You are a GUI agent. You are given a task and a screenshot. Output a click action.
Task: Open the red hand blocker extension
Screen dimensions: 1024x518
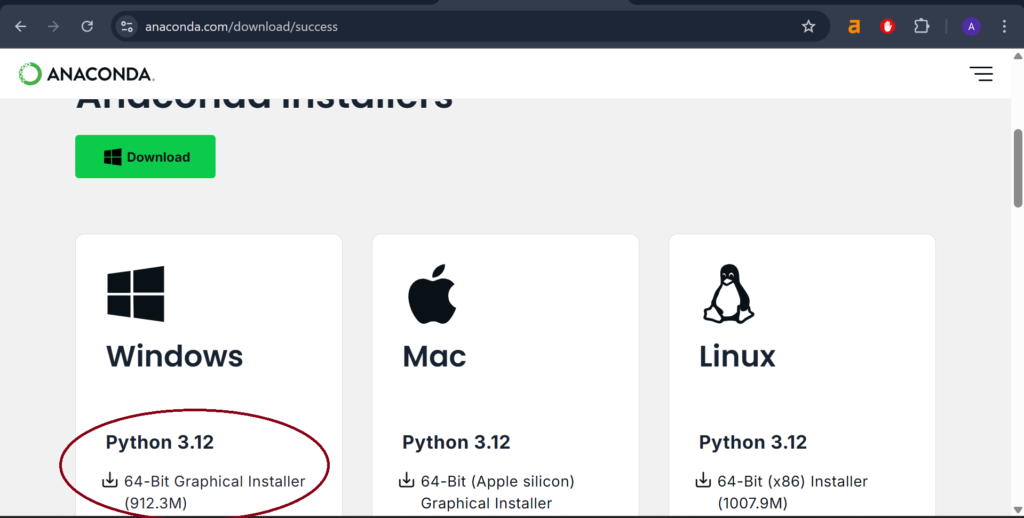point(887,27)
